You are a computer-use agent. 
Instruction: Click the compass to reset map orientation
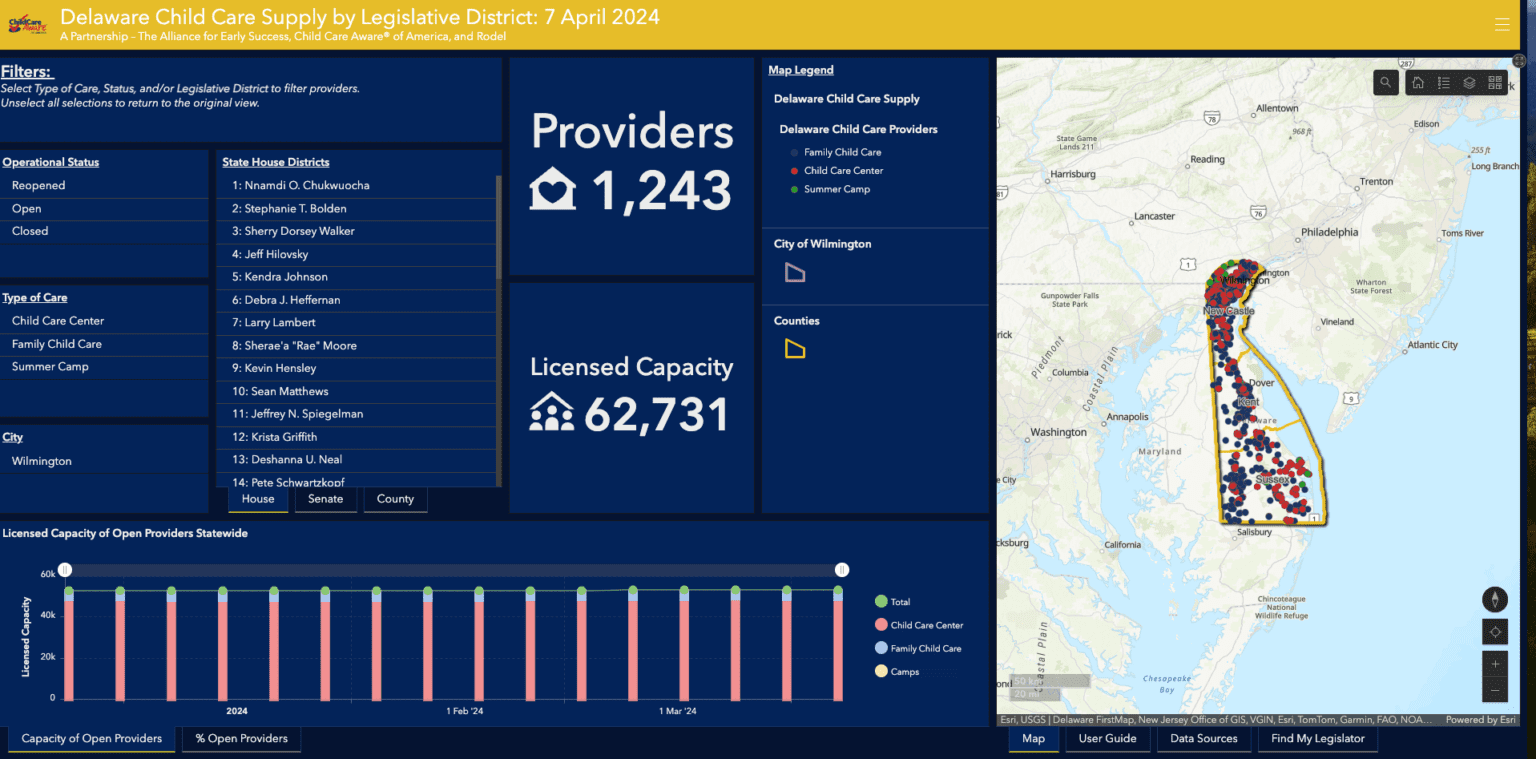click(x=1494, y=598)
